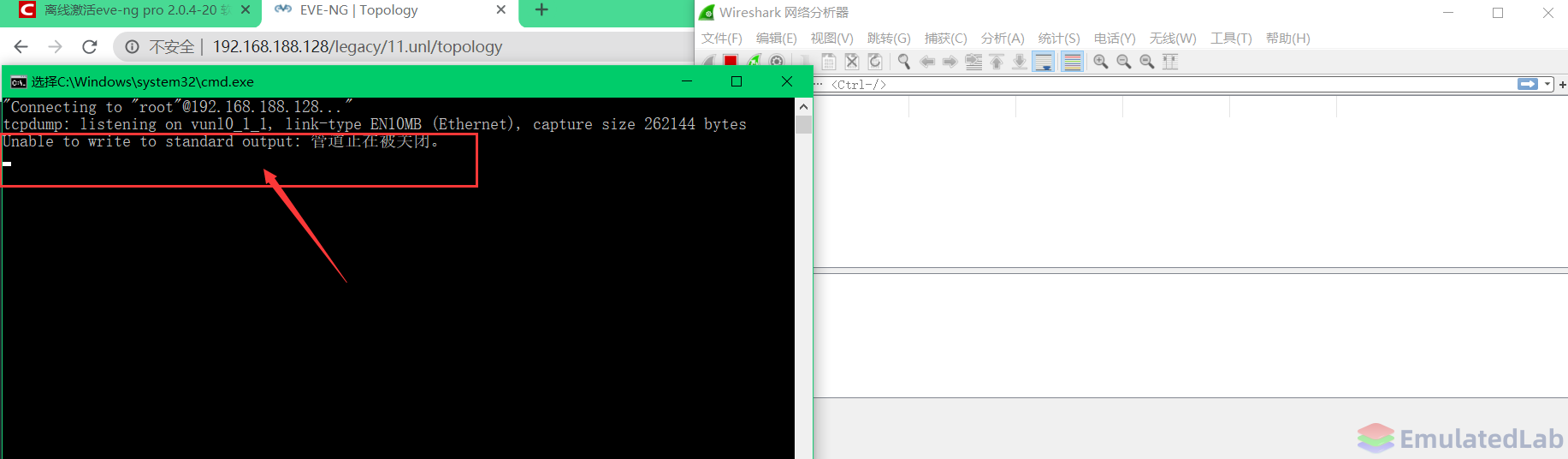Maximize the cmd.exe window
The image size is (1568, 459).
[737, 81]
